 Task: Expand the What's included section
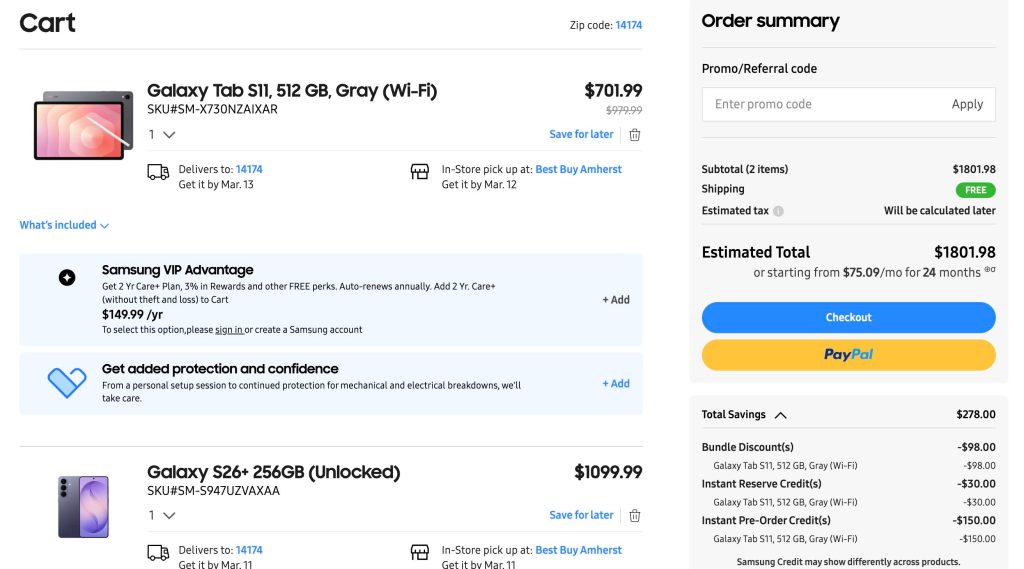64,225
